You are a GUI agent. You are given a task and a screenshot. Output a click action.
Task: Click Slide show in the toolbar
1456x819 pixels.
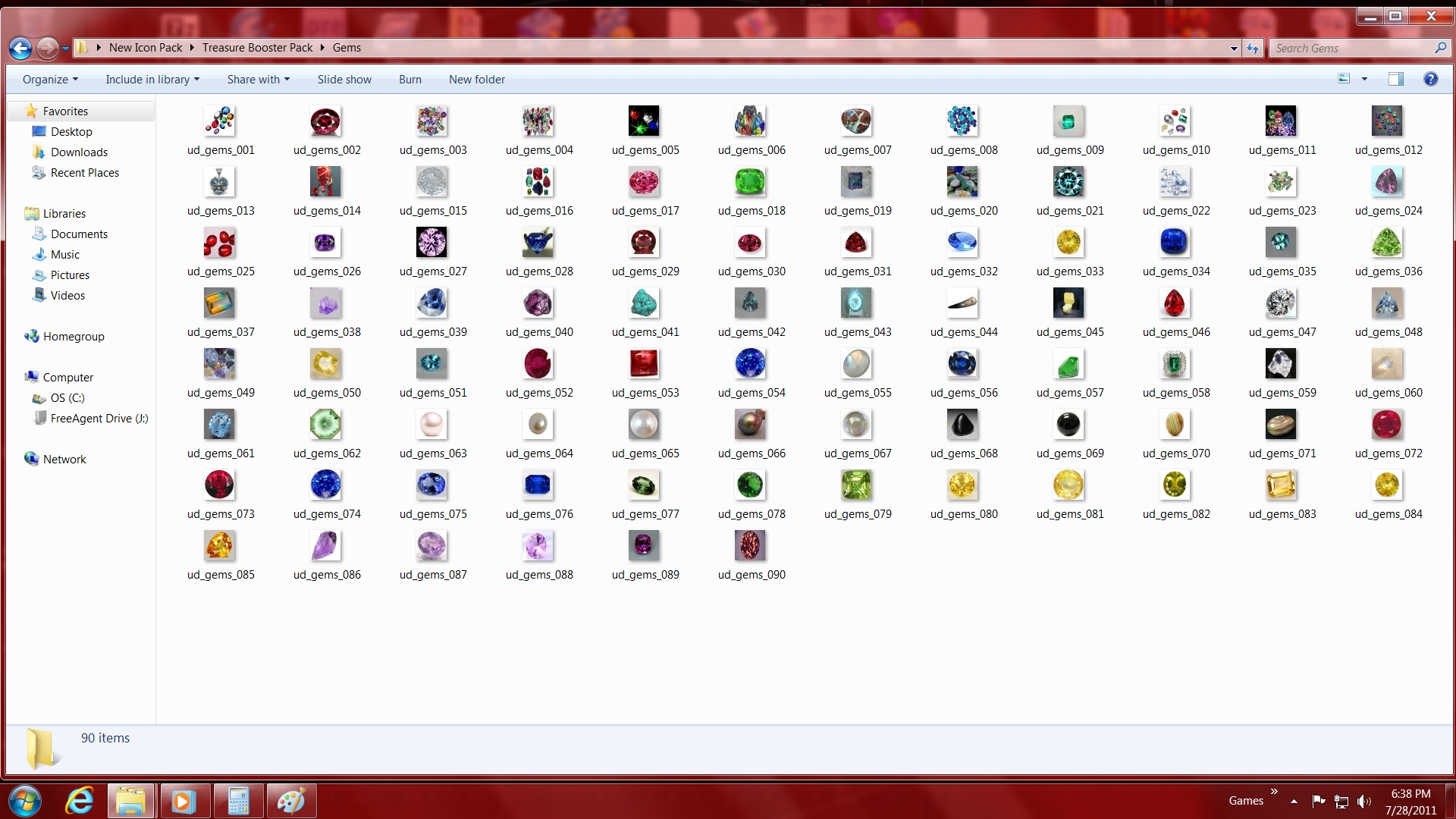point(344,80)
